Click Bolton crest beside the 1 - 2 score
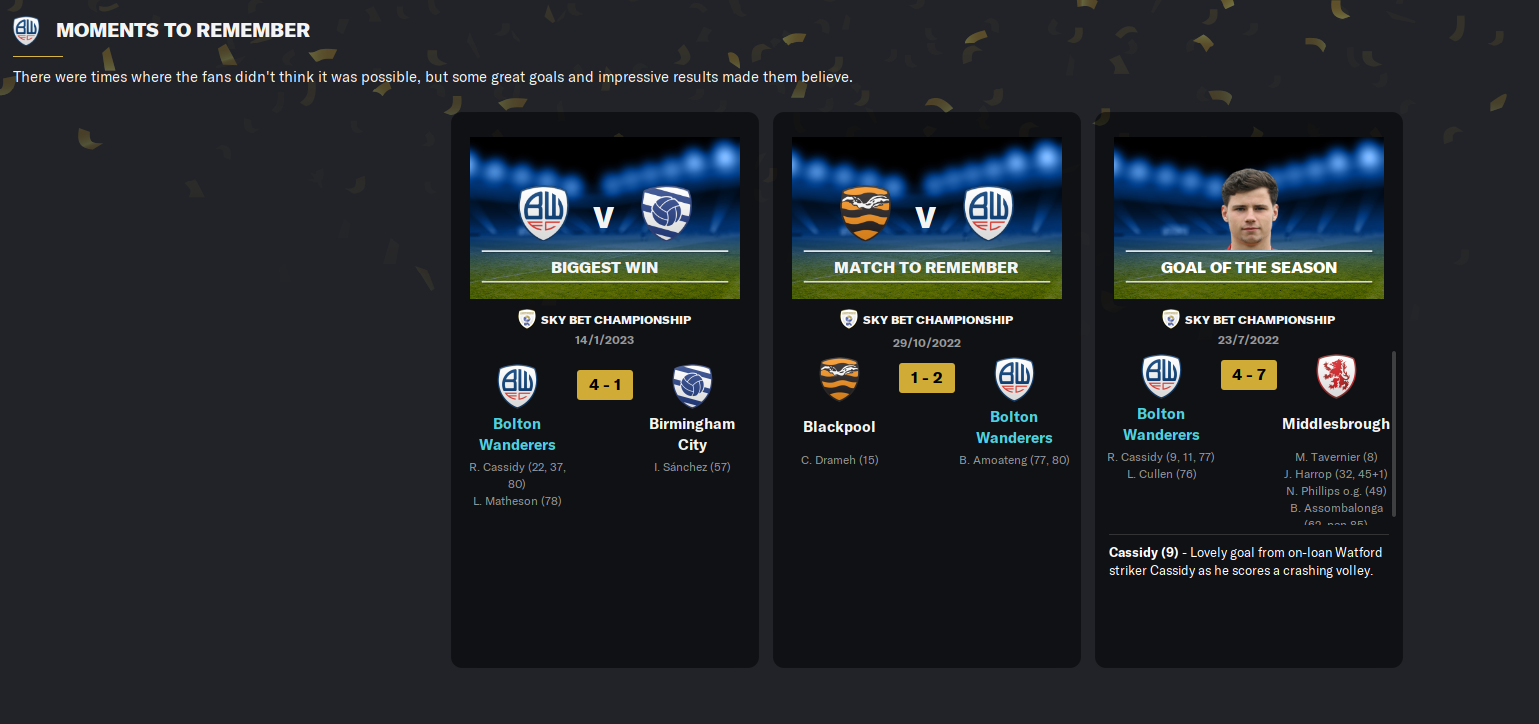 tap(1014, 379)
